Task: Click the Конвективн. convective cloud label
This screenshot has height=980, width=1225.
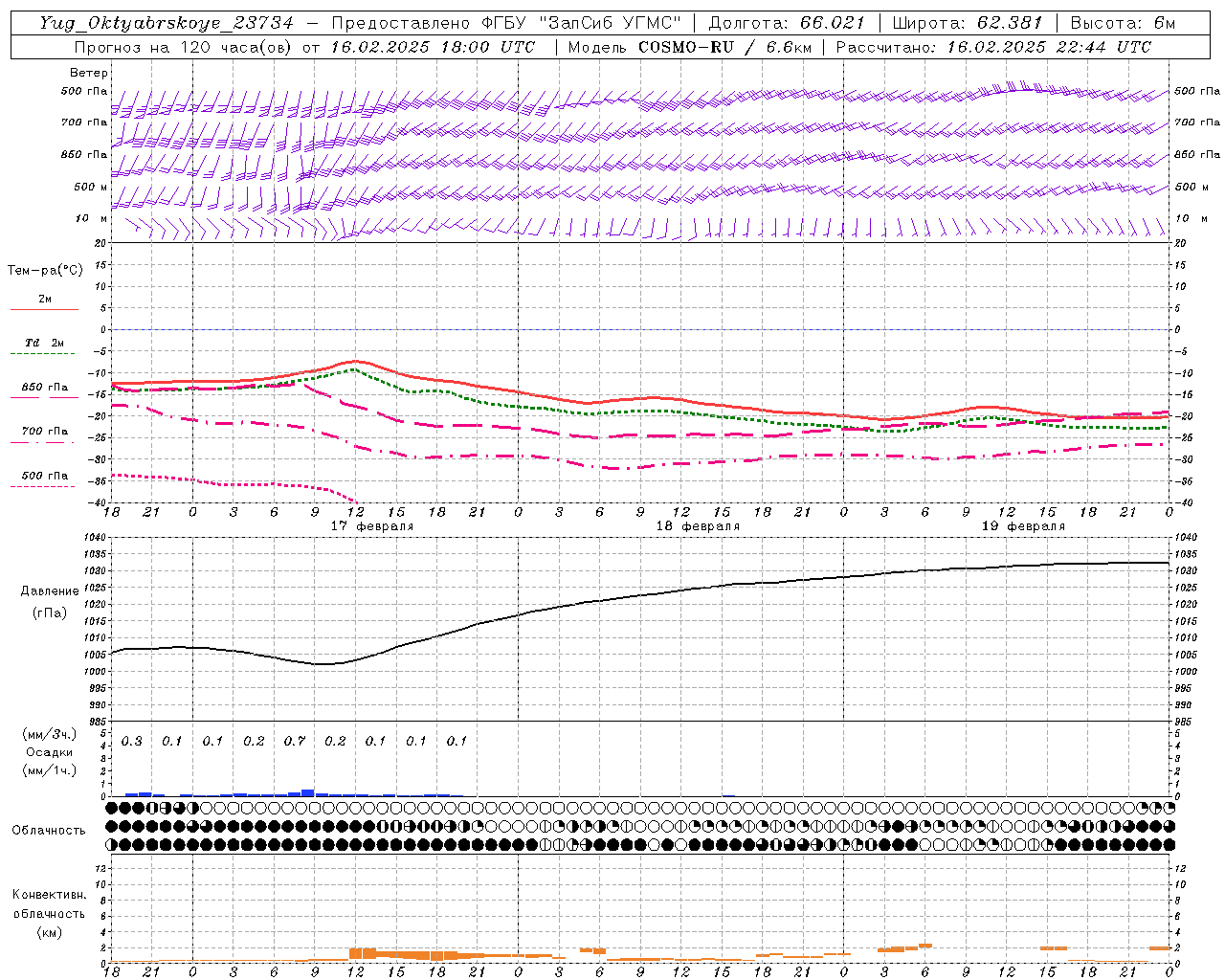Action: point(49,895)
